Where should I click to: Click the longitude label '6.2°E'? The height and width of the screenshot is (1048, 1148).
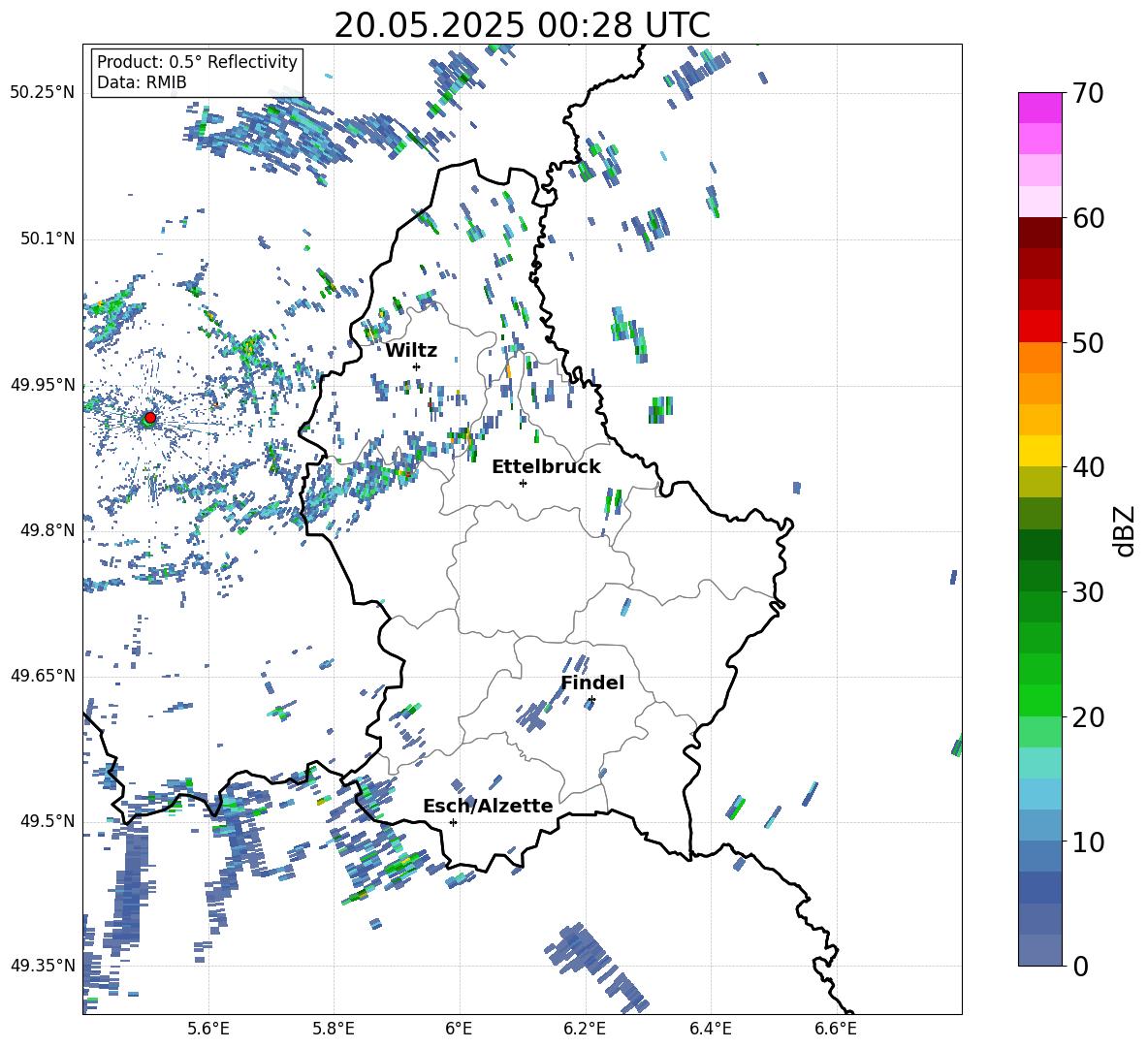coord(585,1029)
